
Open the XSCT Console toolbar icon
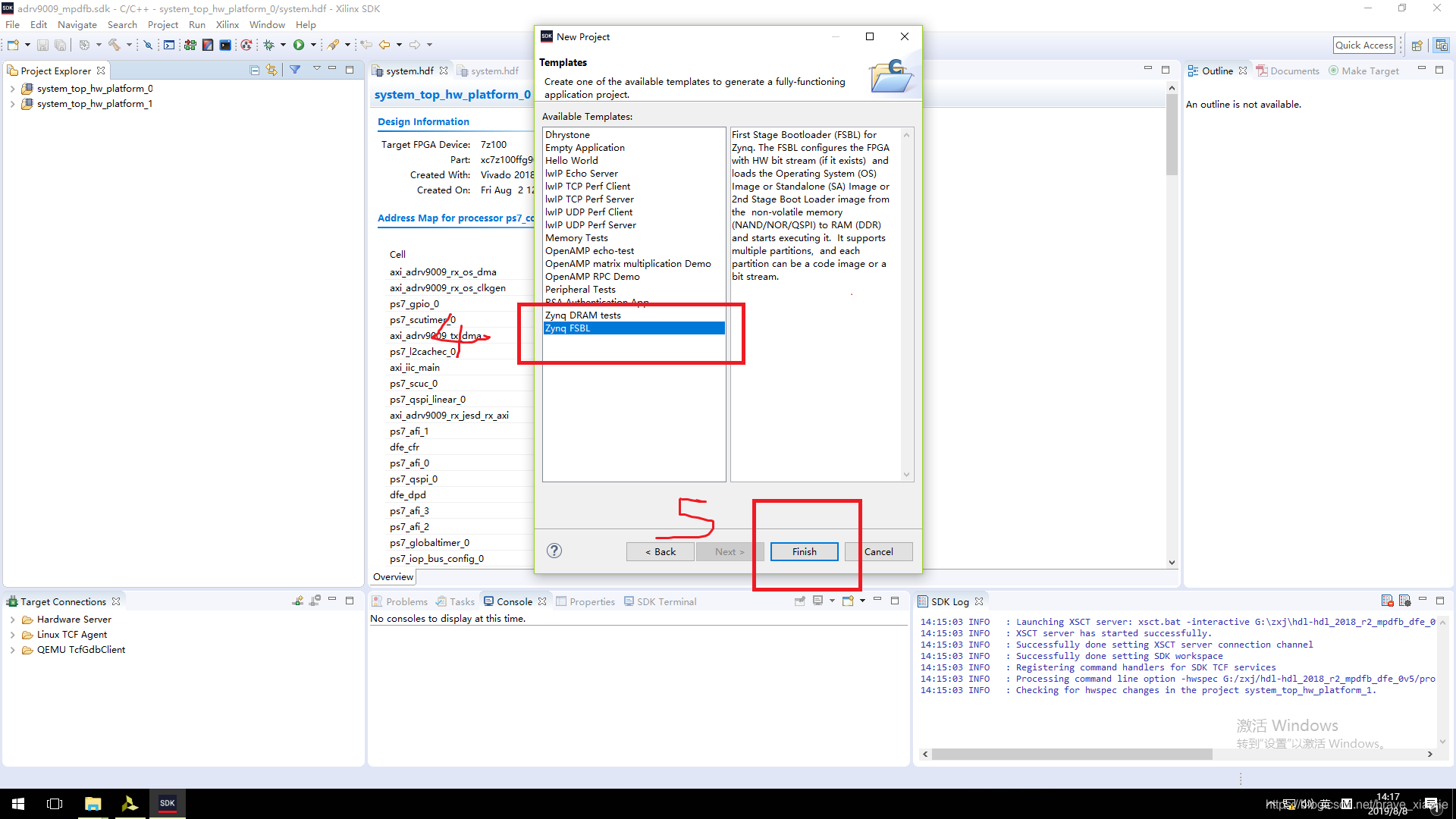click(169, 45)
